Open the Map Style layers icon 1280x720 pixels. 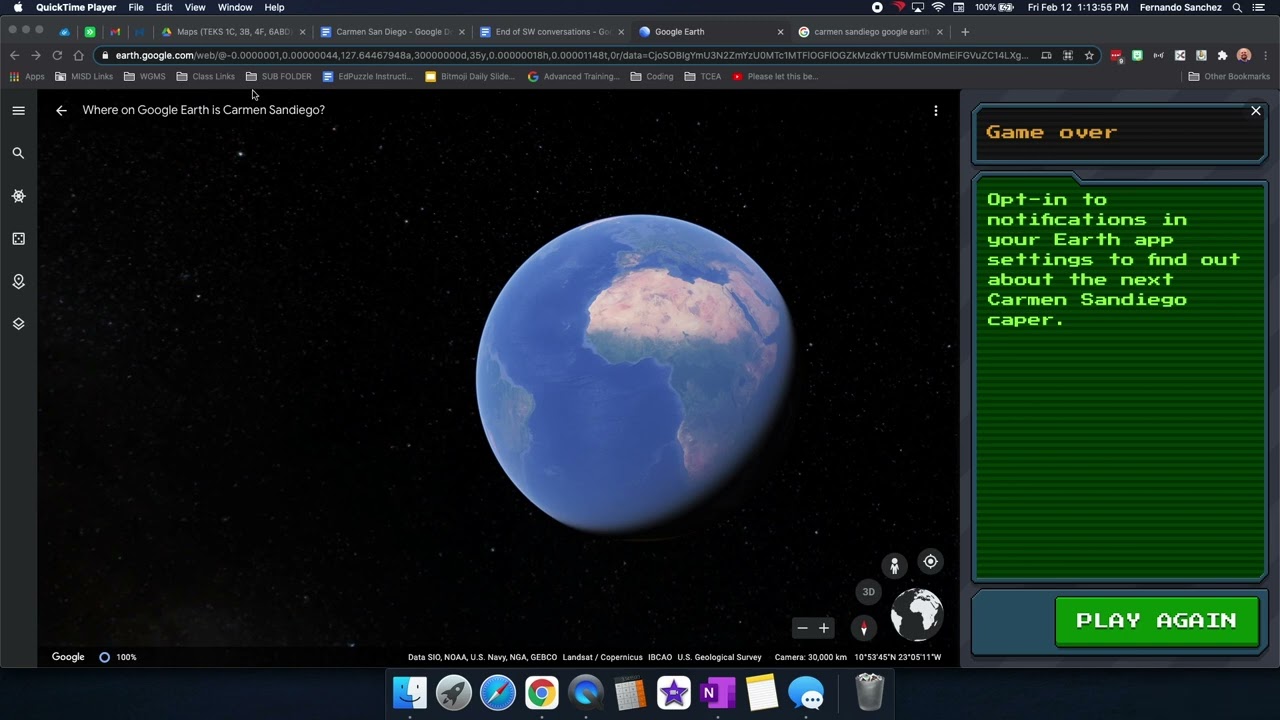pyautogui.click(x=18, y=324)
